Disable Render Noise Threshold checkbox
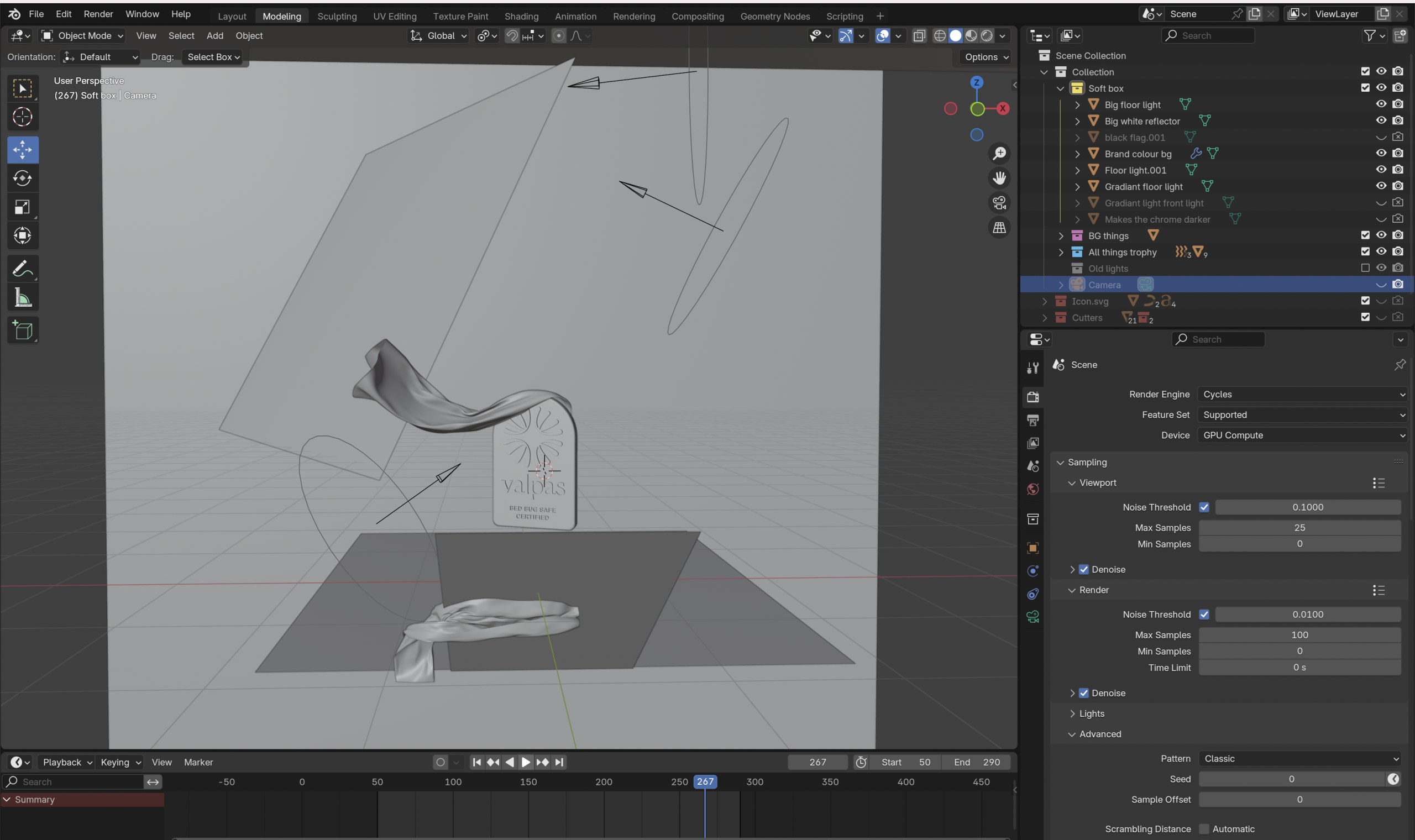This screenshot has height=840, width=1415. click(x=1204, y=614)
